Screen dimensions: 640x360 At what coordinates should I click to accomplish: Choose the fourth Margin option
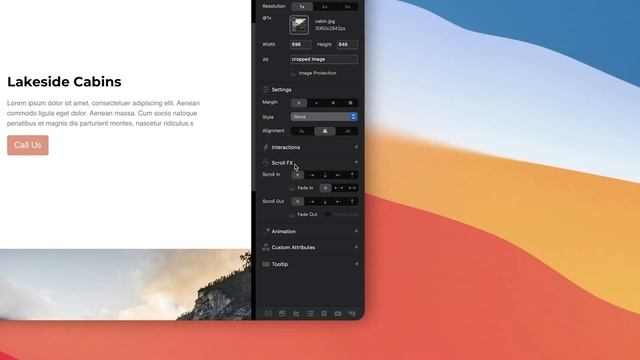(x=350, y=103)
